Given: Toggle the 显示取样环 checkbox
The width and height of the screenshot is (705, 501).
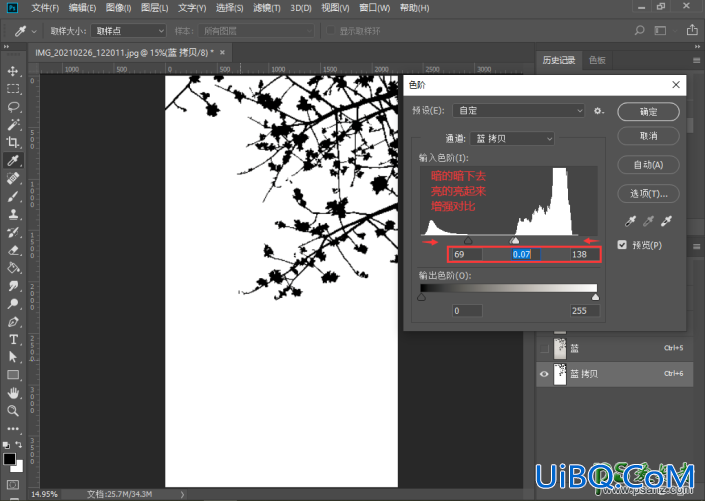Looking at the screenshot, I should point(330,31).
